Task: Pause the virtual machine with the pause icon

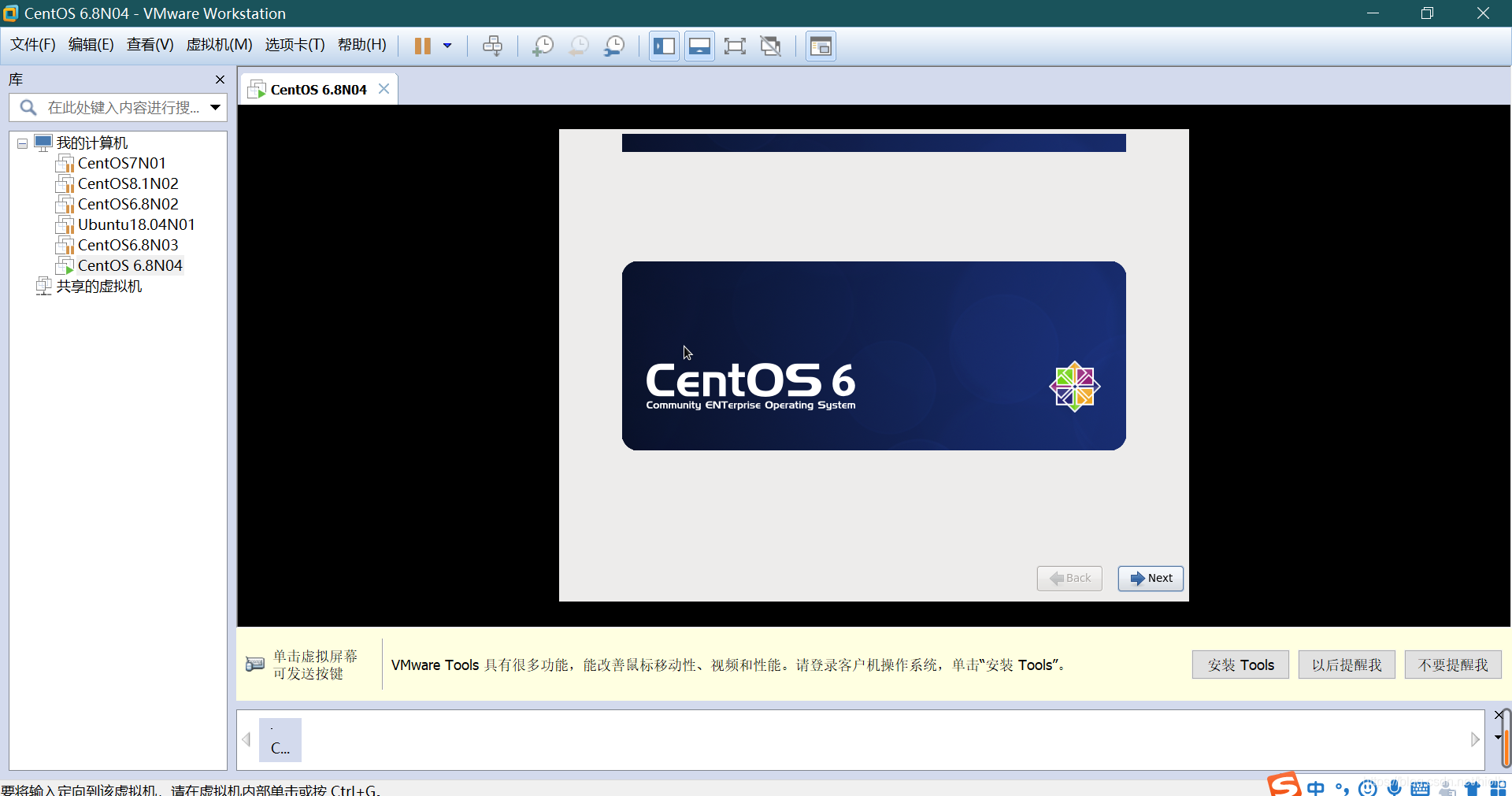Action: point(423,46)
